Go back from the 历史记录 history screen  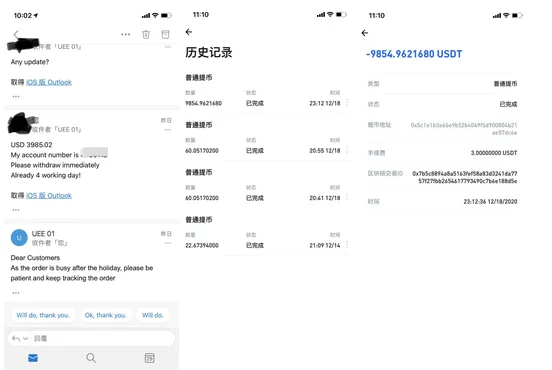(189, 32)
